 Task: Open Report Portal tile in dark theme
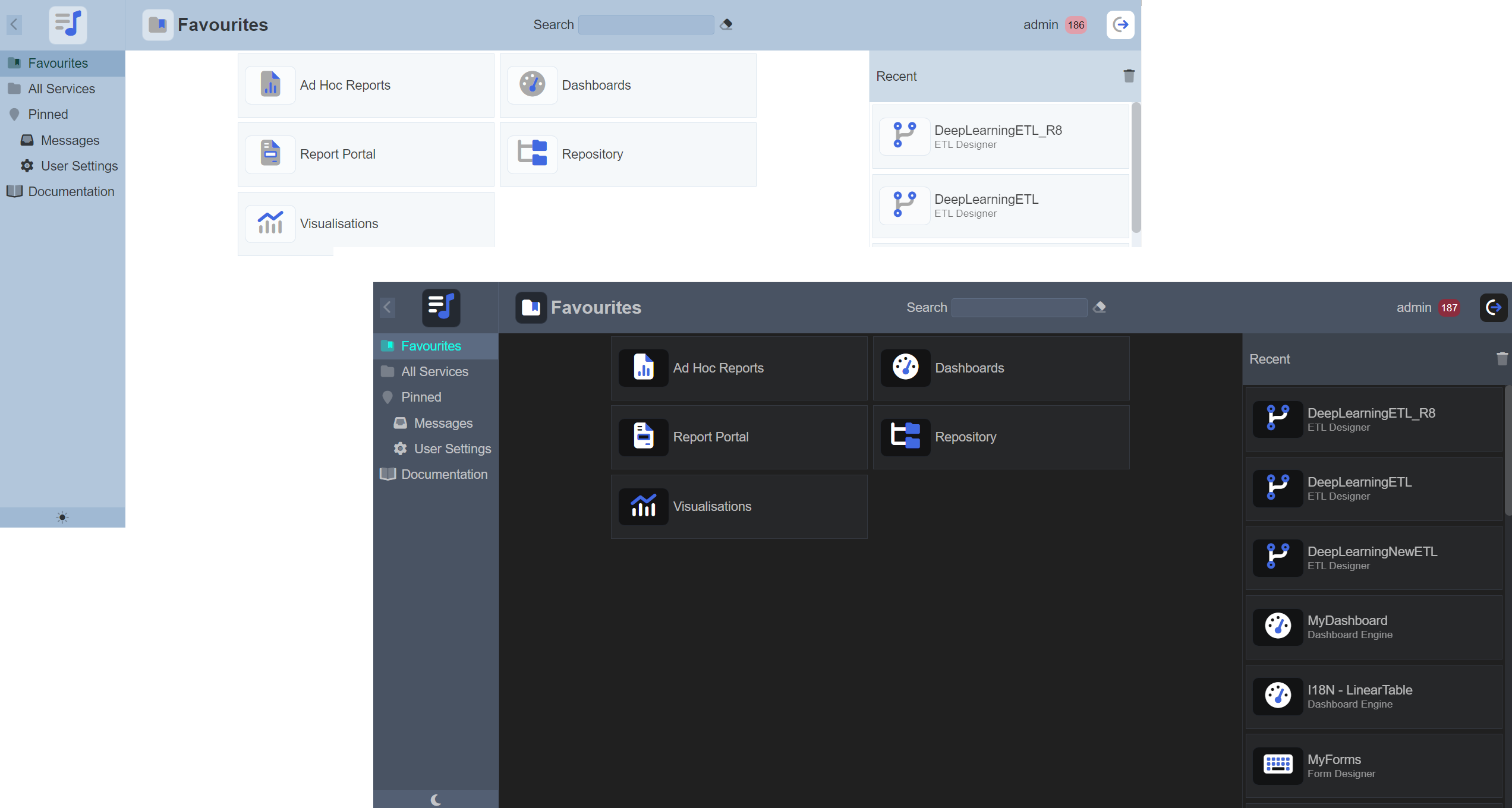coord(739,437)
